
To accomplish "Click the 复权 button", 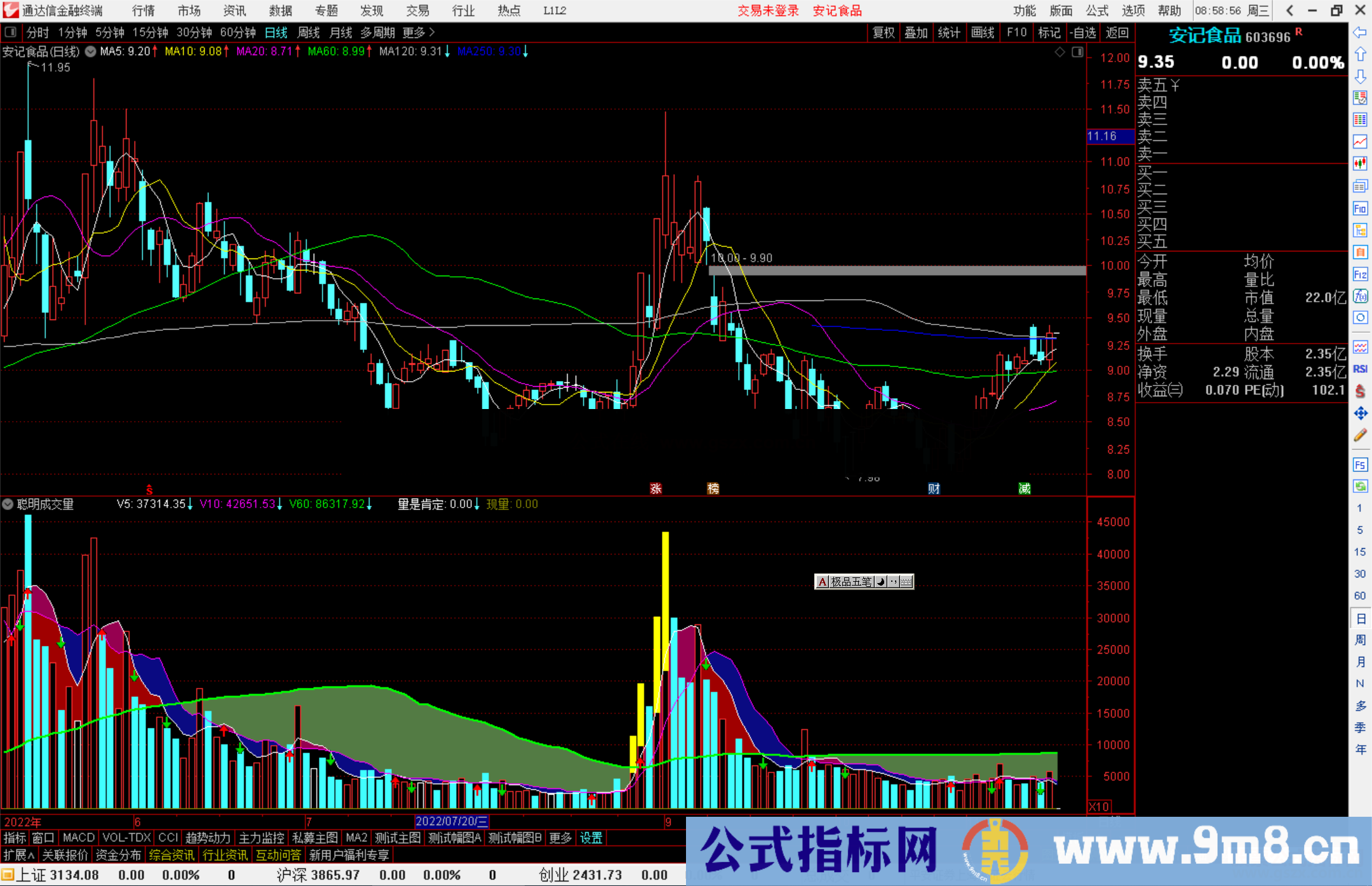I will tap(883, 32).
